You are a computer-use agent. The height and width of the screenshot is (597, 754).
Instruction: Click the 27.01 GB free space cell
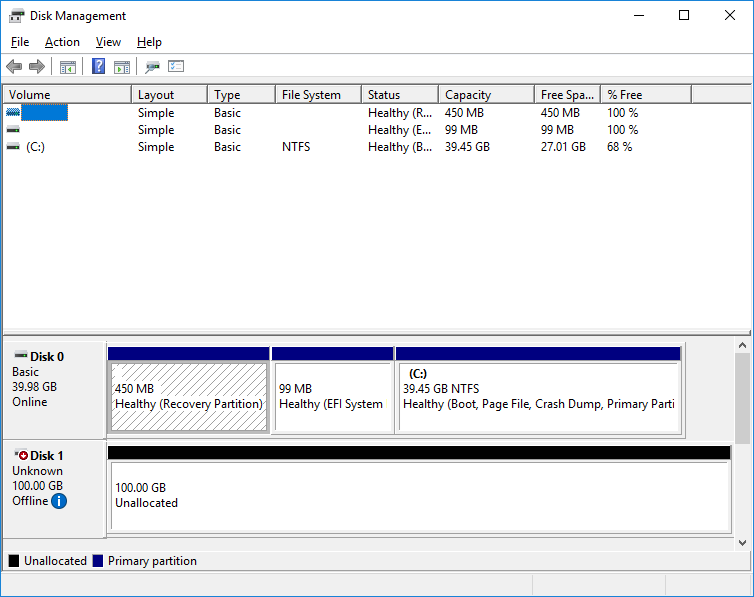pyautogui.click(x=563, y=147)
